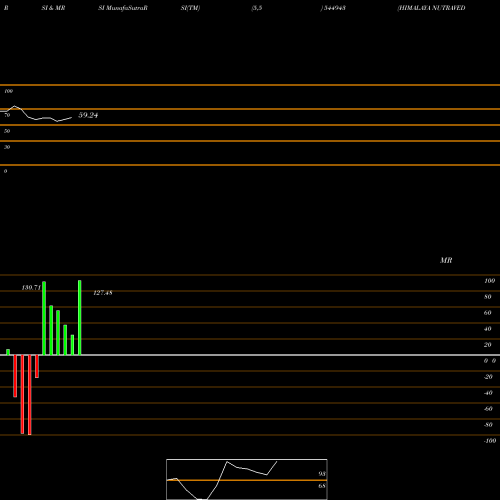Open the mini RSI preview chart thumbnail
The image size is (500, 500).
tap(247, 479)
